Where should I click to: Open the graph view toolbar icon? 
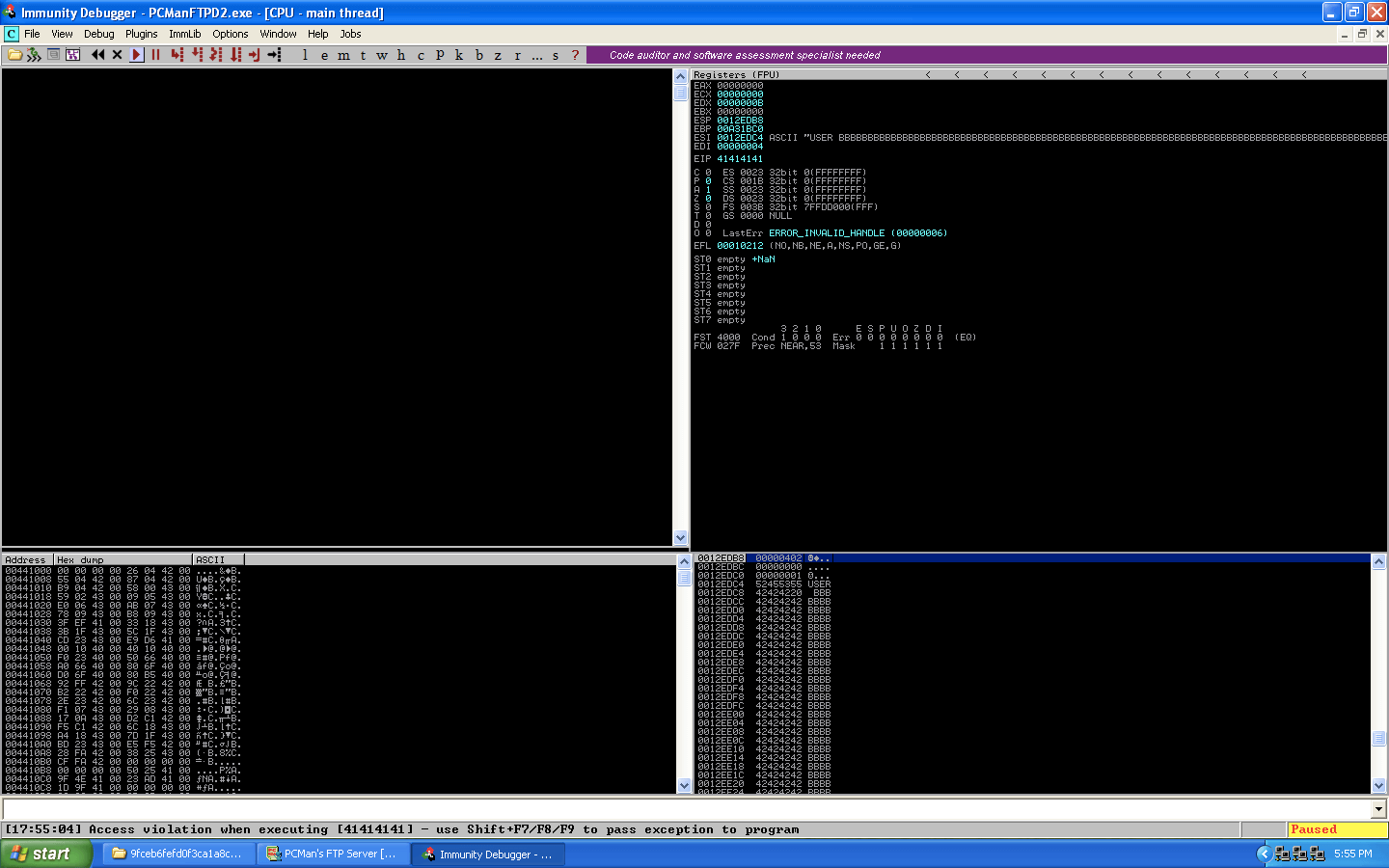pyautogui.click(x=72, y=55)
